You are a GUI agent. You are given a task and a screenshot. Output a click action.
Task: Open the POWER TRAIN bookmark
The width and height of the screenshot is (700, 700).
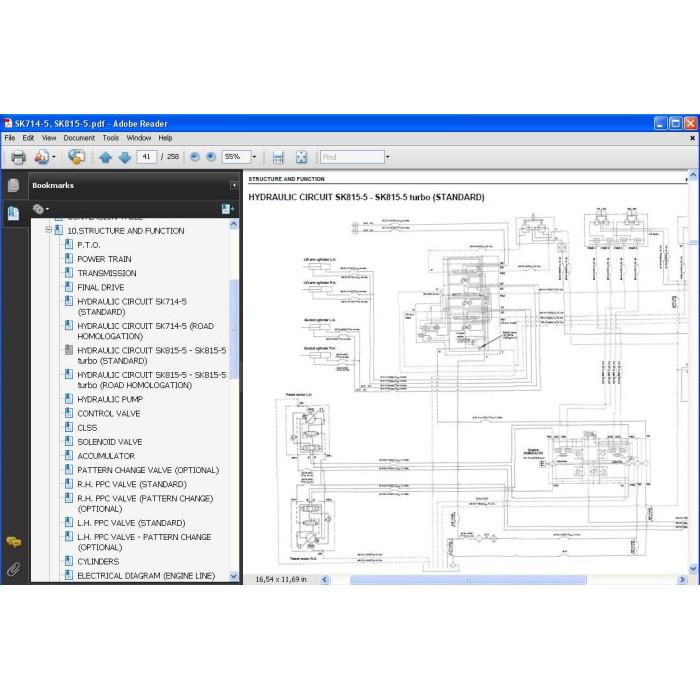tap(104, 259)
